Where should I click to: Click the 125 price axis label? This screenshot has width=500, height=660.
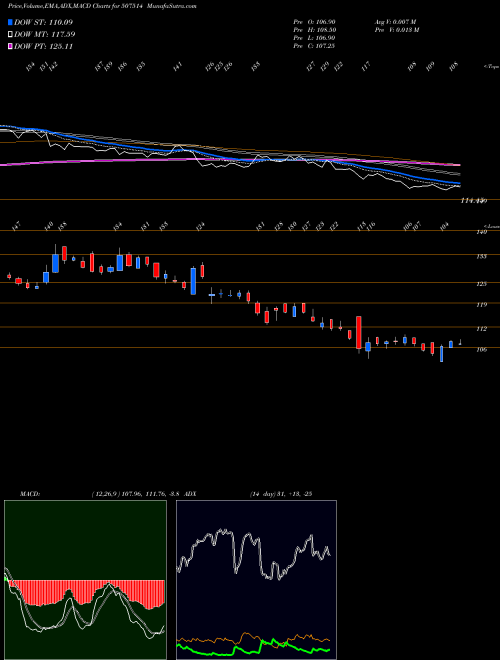482,284
